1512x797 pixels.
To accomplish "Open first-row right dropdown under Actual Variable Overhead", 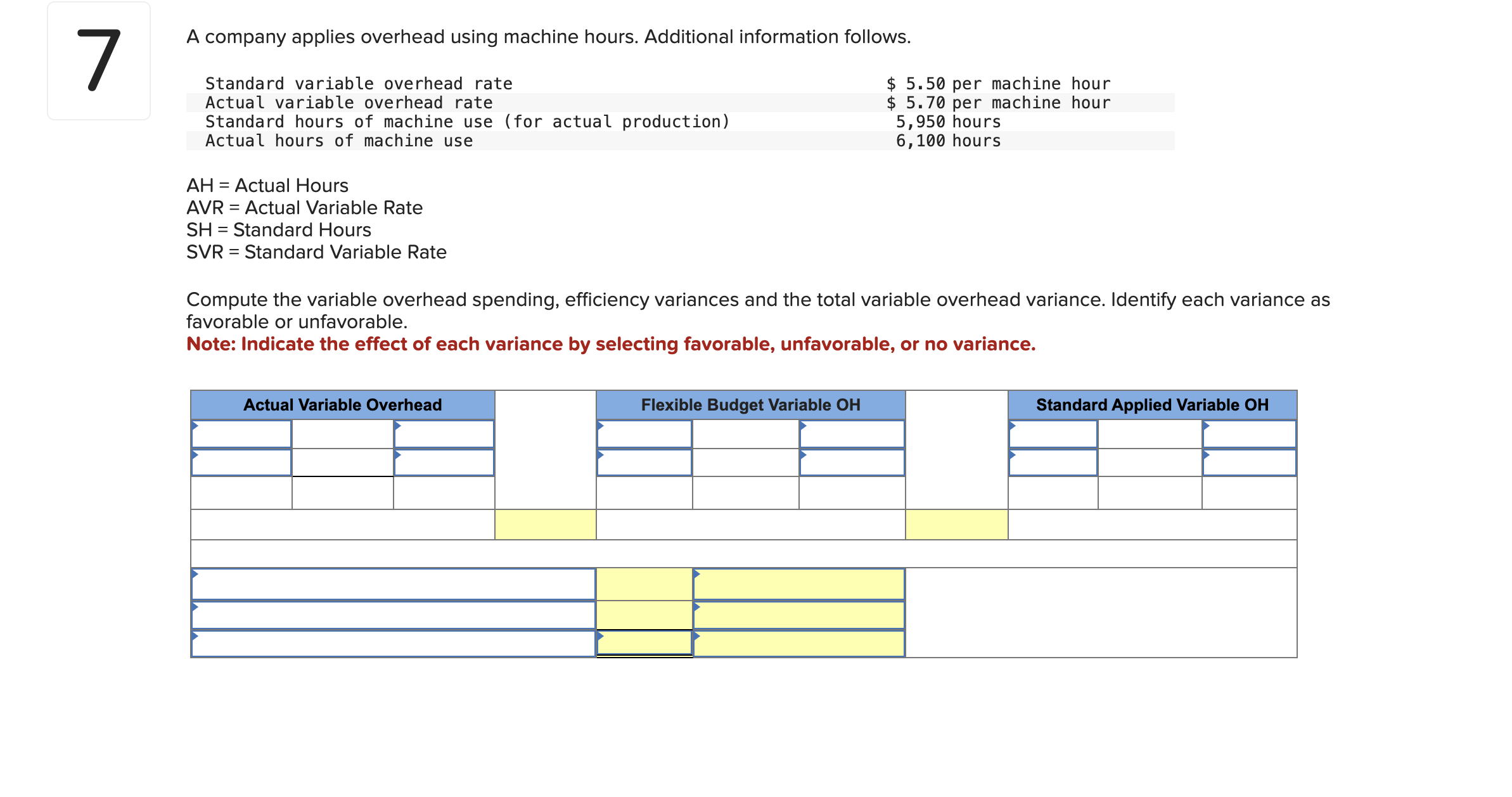I will [444, 435].
